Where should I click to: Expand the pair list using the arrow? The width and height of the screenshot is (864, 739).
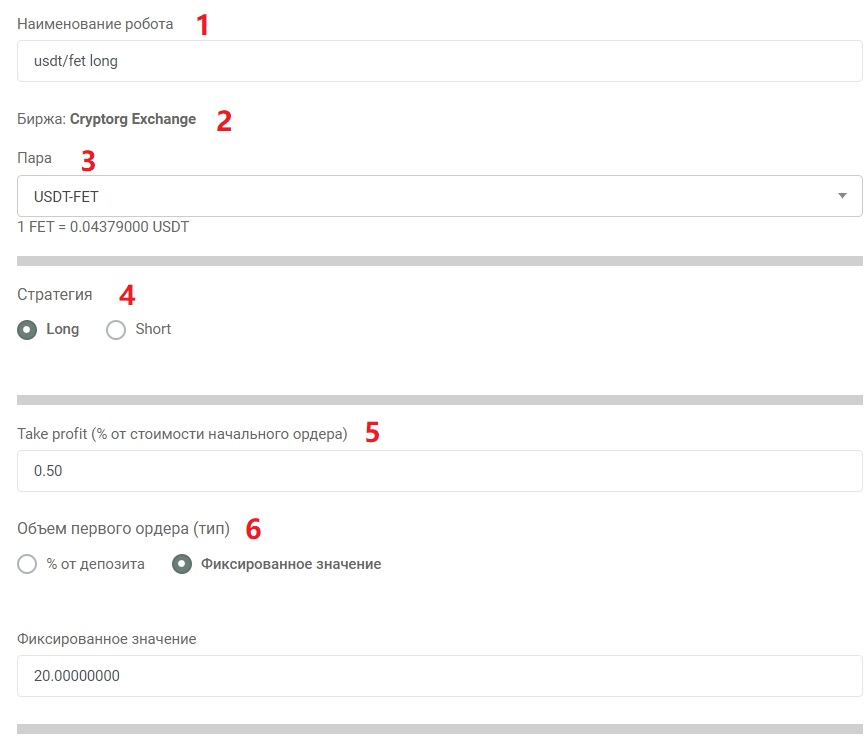(x=842, y=196)
